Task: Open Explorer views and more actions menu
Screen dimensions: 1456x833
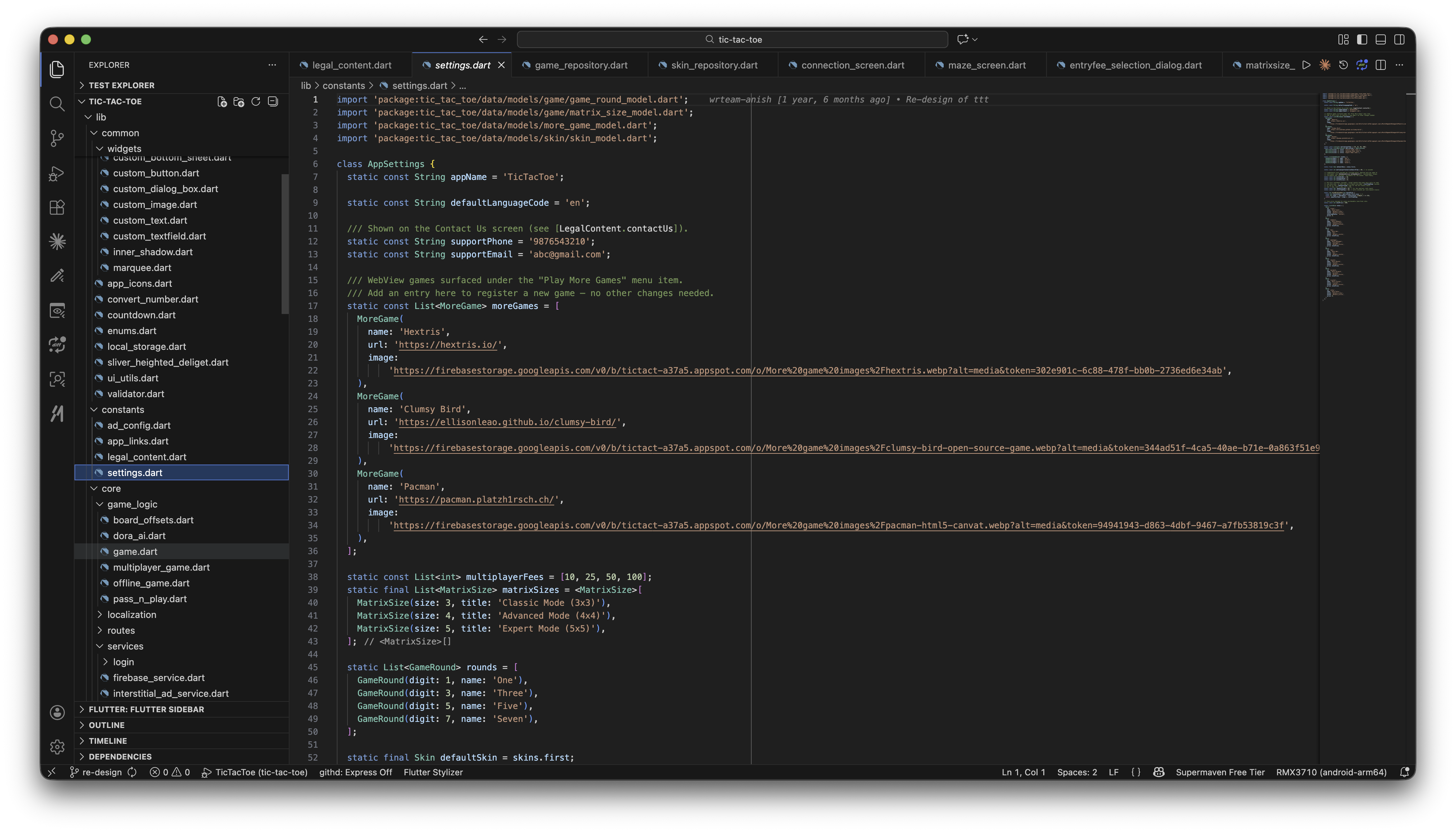Action: (272, 65)
